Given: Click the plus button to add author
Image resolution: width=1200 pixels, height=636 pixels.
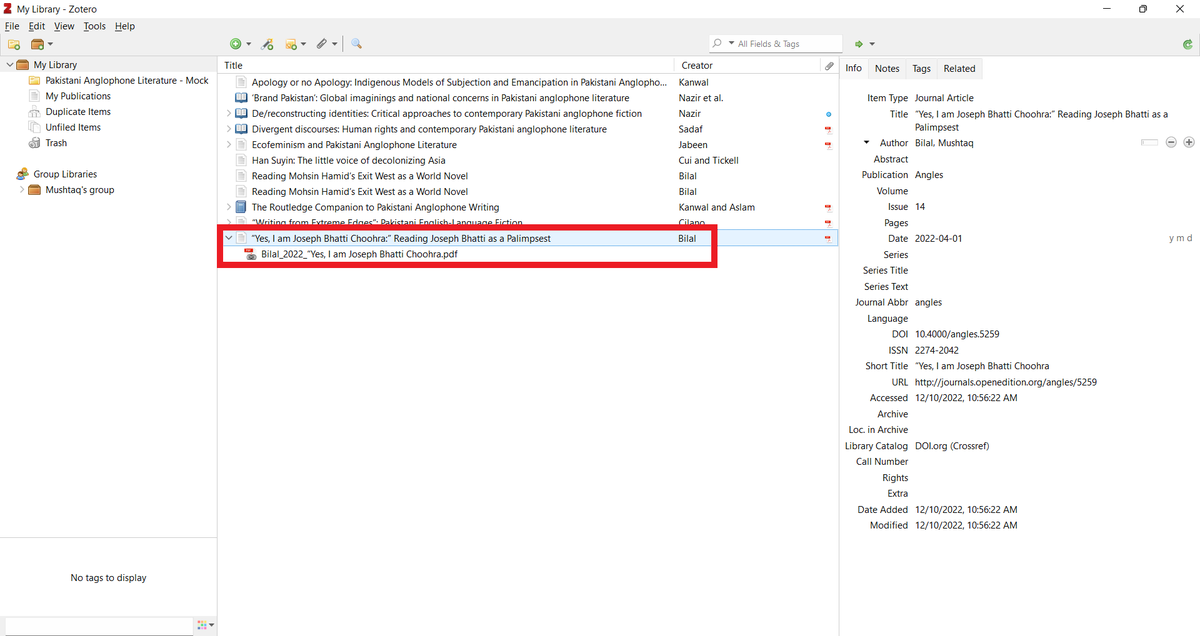Looking at the screenshot, I should (1188, 143).
